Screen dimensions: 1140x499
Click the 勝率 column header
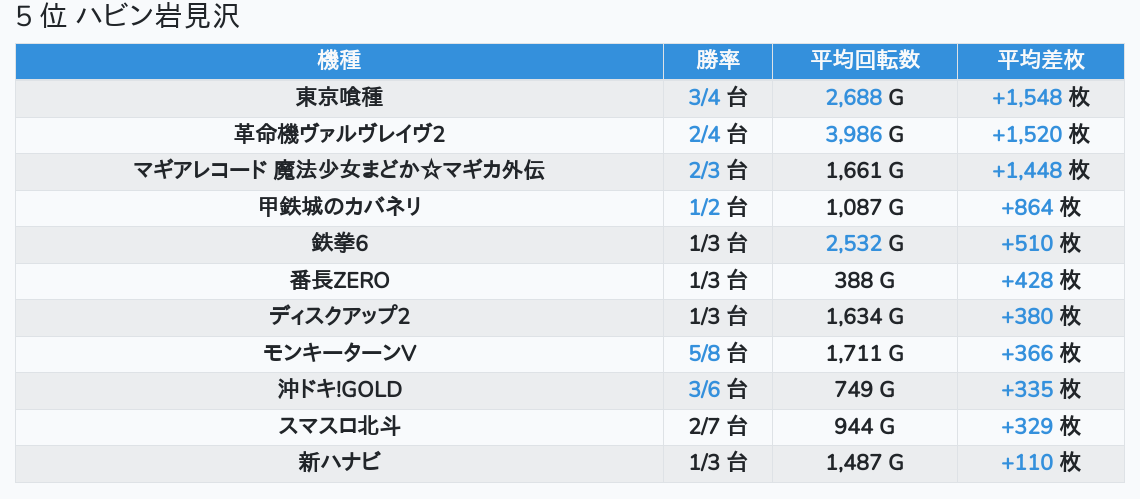pyautogui.click(x=717, y=61)
